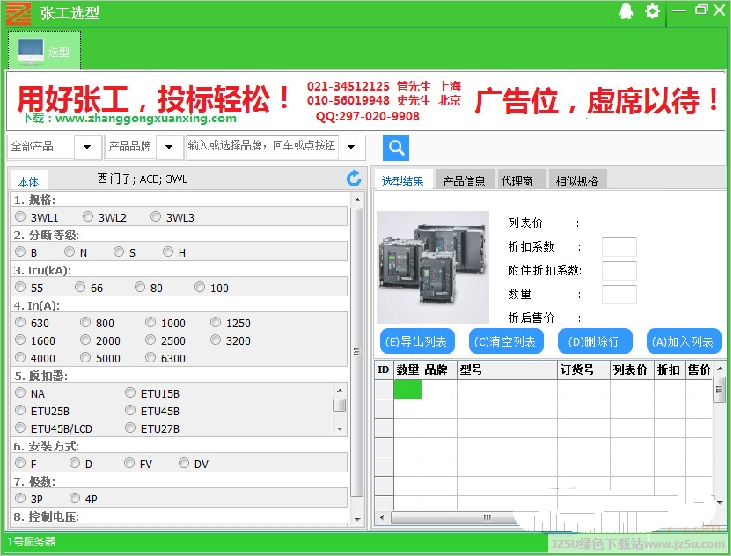
Task: Choose trip unit NA
Action: coord(21,393)
